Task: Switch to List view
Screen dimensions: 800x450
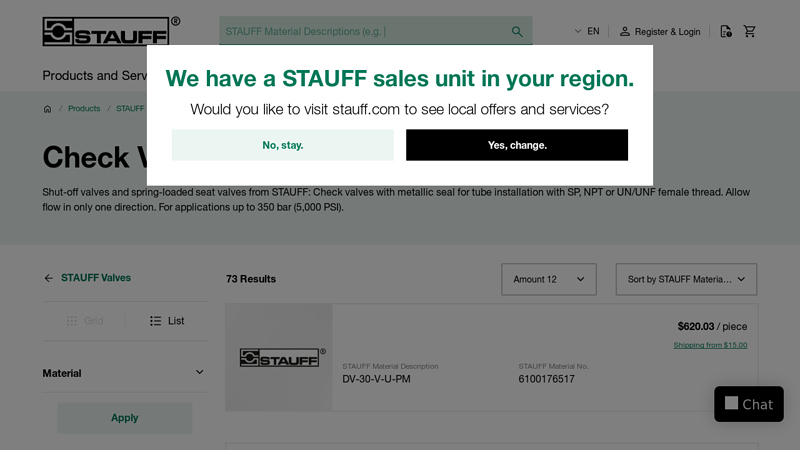Action: pyautogui.click(x=167, y=321)
